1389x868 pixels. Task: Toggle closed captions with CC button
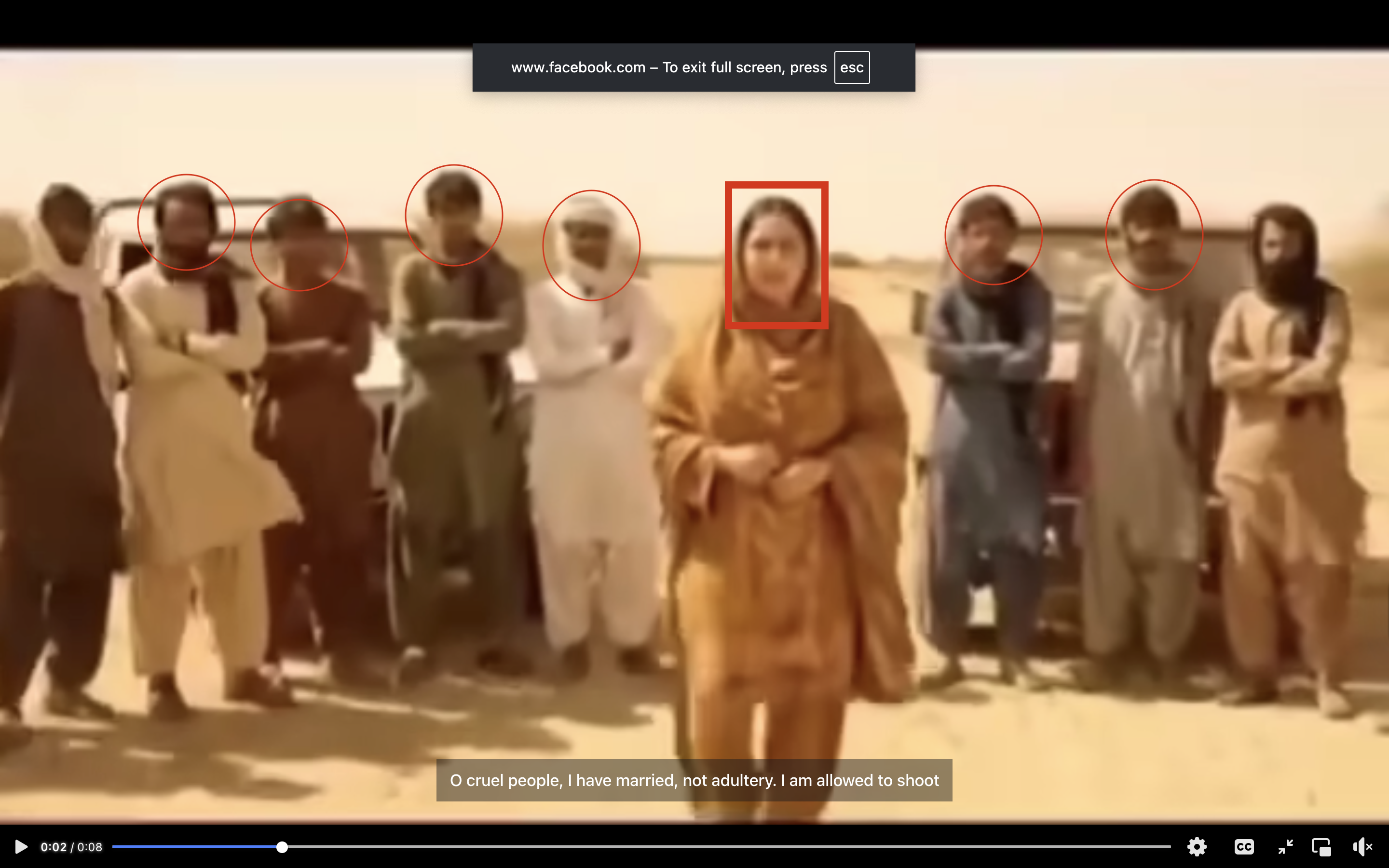1244,847
